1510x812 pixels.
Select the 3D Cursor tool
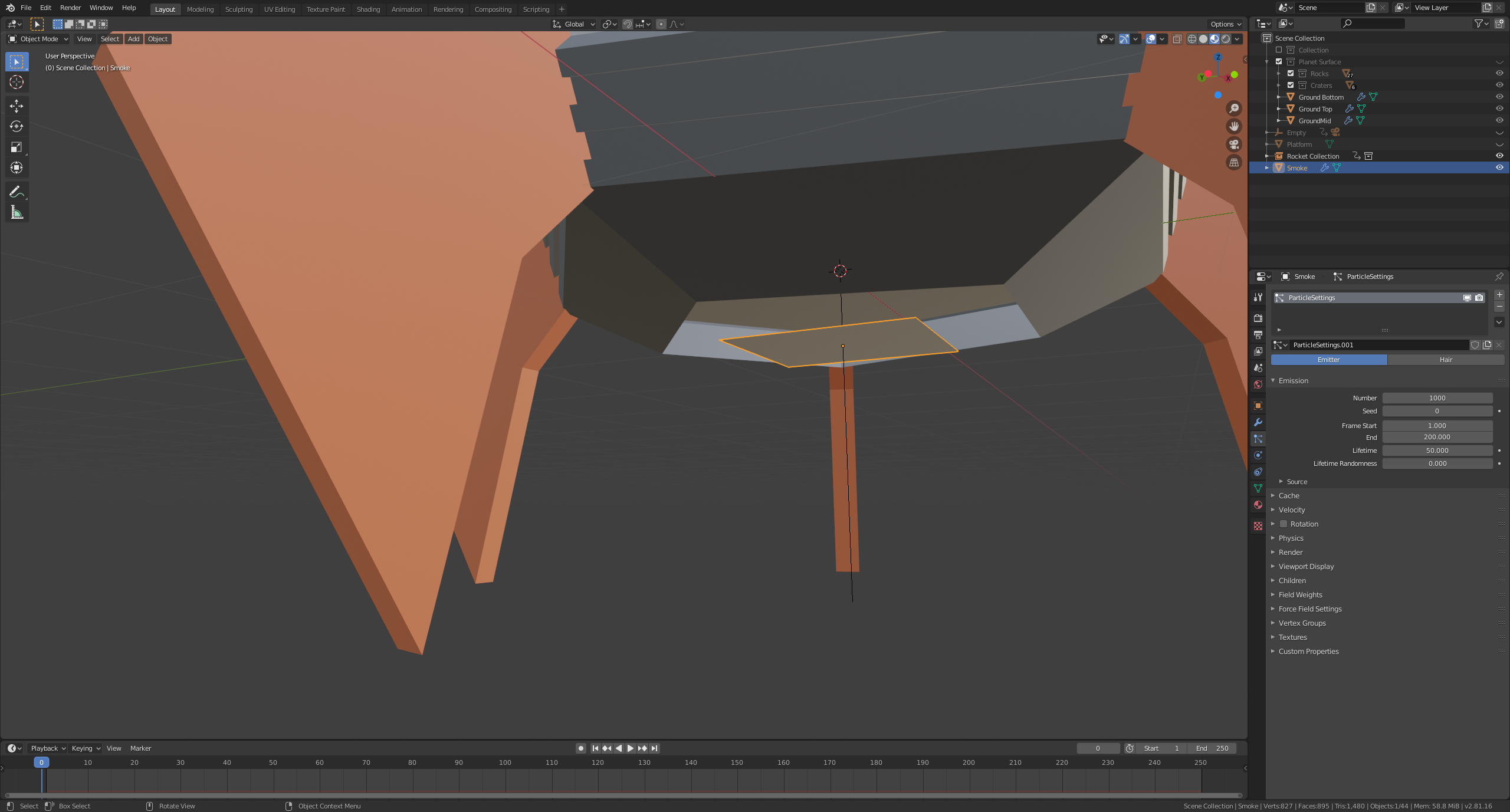click(17, 82)
